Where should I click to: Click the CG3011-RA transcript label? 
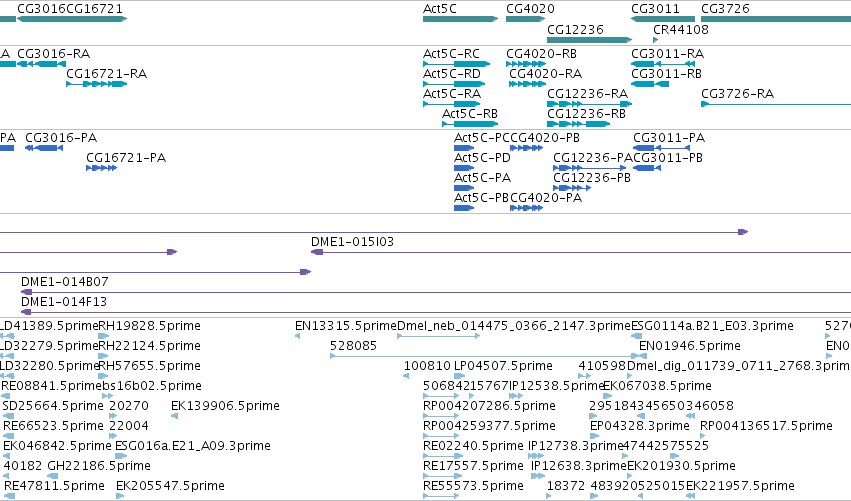click(667, 54)
